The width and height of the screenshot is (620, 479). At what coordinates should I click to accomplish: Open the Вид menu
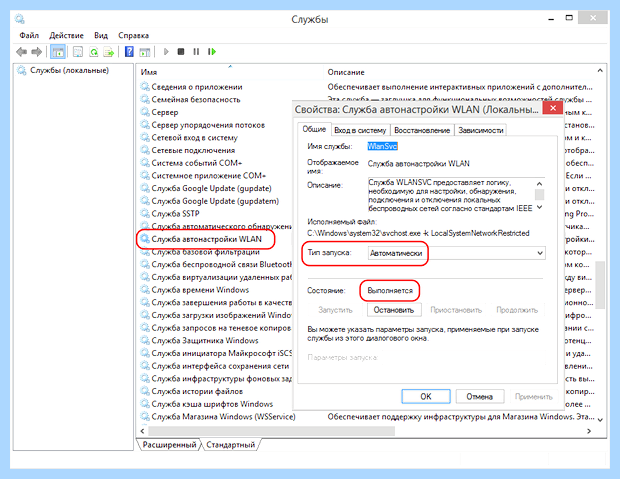101,35
